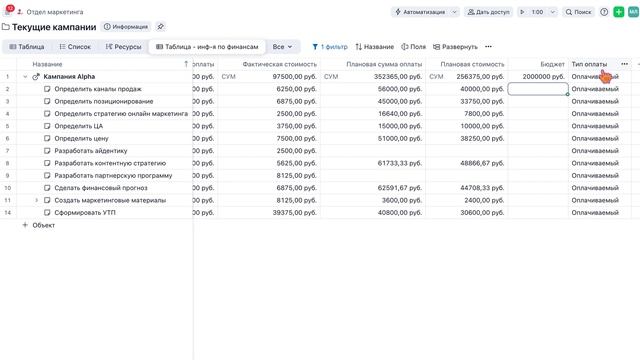Toggle checkbox for Определить каналы продаж
Image resolution: width=640 pixels, height=360 pixels.
click(47, 89)
